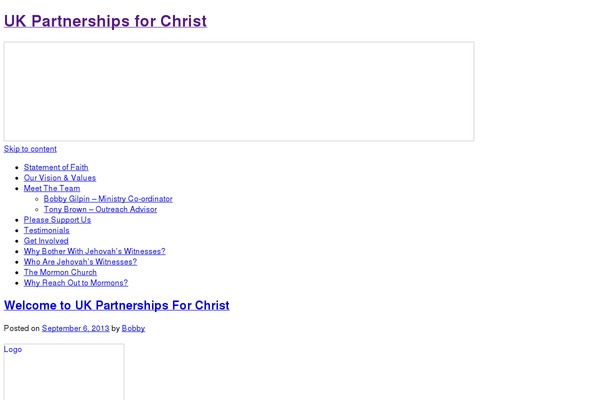This screenshot has width=600, height=400.
Task: Select Bobby Gilpin – Ministry Co-ordinator submenu link
Action: pos(106,199)
